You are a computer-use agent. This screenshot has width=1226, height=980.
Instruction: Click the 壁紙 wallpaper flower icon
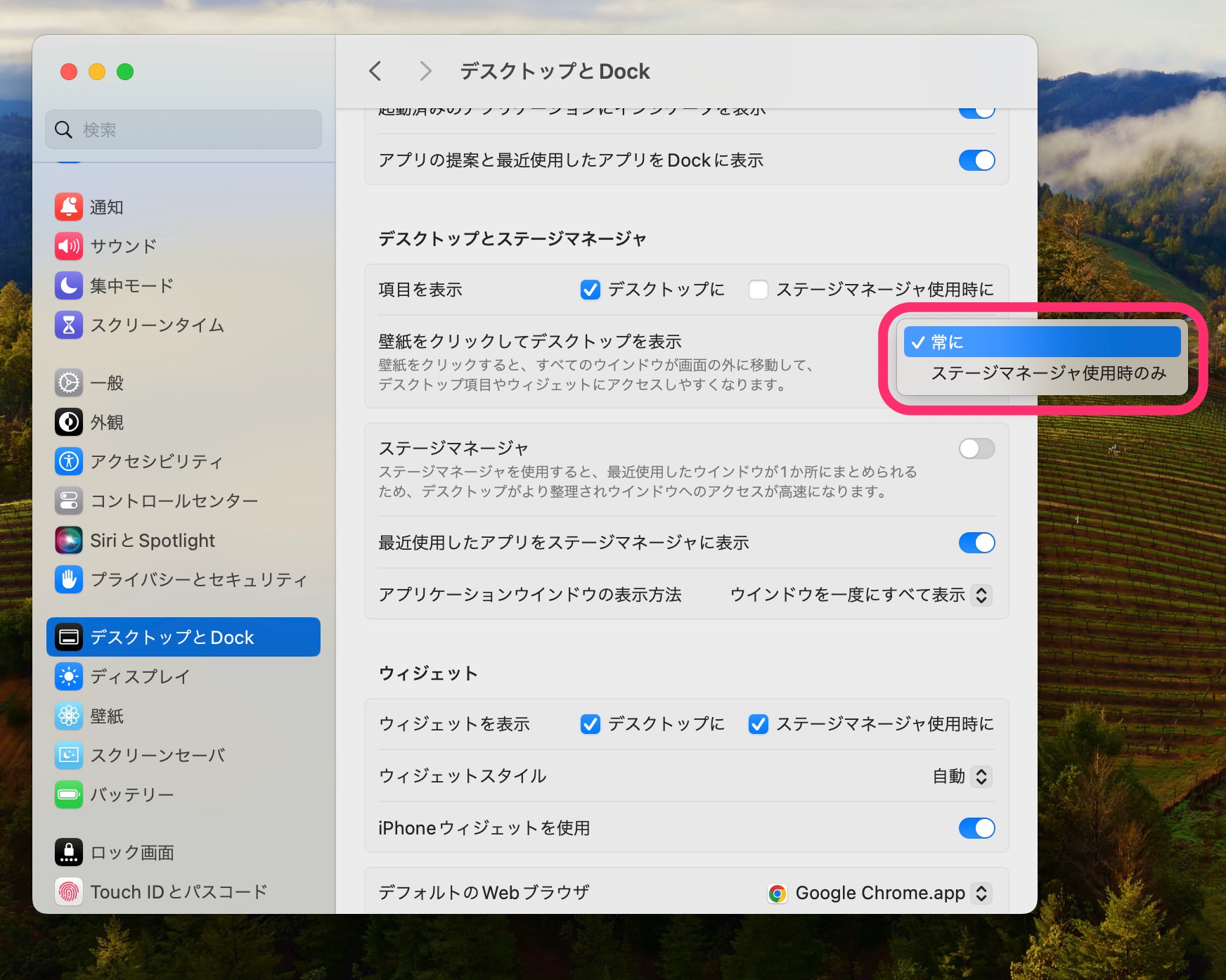[69, 716]
